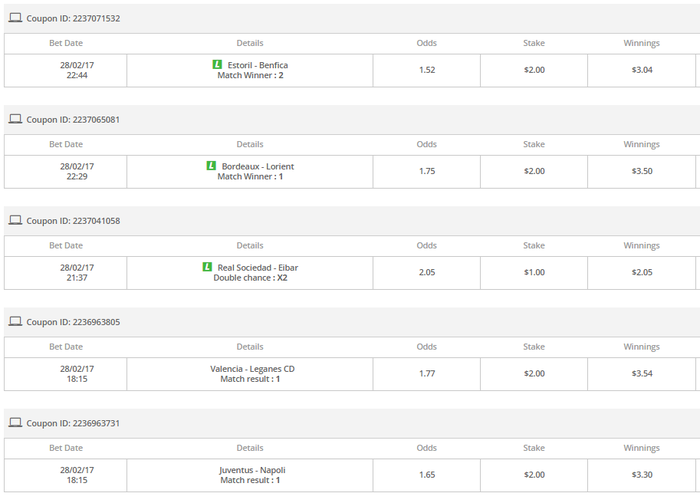The width and height of the screenshot is (700, 503).
Task: Open the Valencia - Leganes CD match
Action: 252,368
